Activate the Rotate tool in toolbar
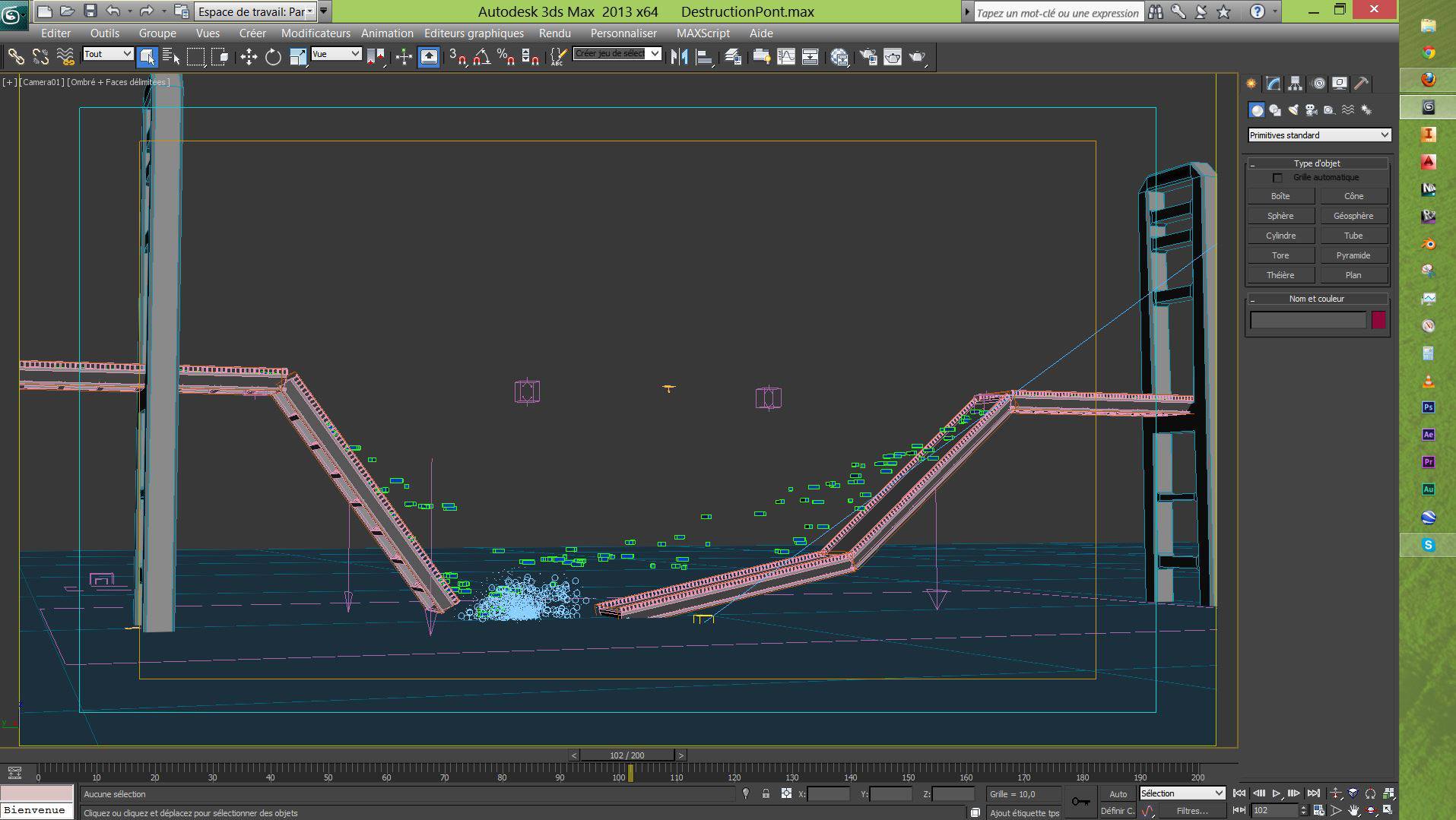This screenshot has height=820, width=1456. coord(273,57)
